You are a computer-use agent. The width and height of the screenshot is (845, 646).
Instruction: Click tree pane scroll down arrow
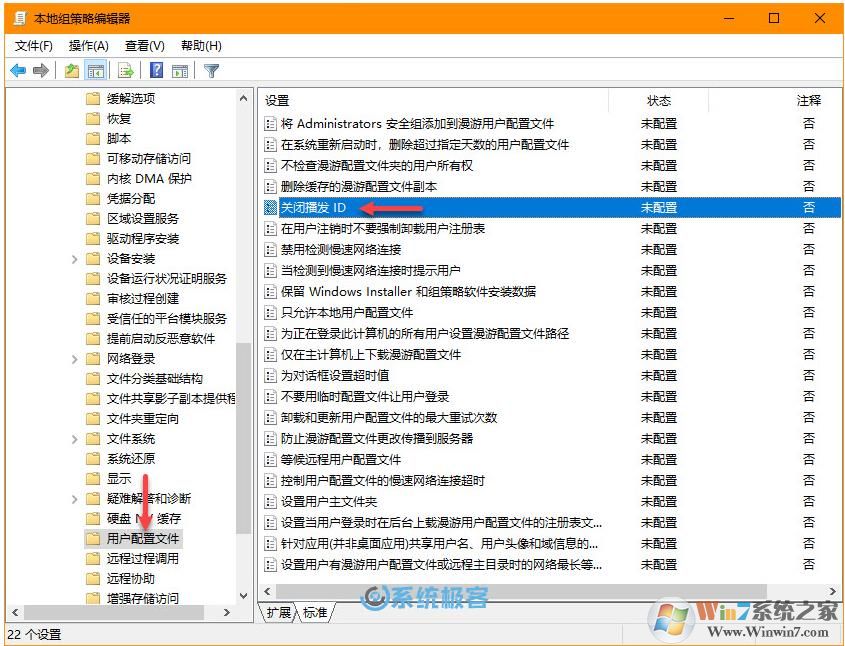click(244, 595)
